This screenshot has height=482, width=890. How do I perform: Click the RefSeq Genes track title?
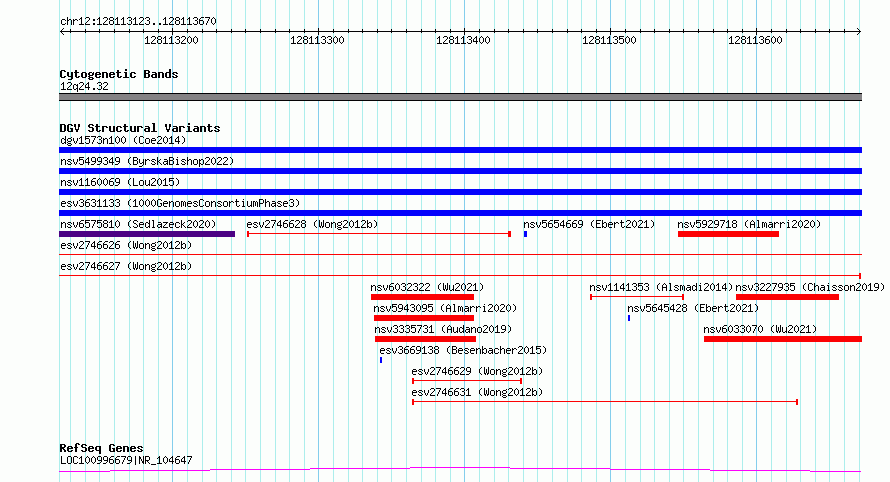101,448
